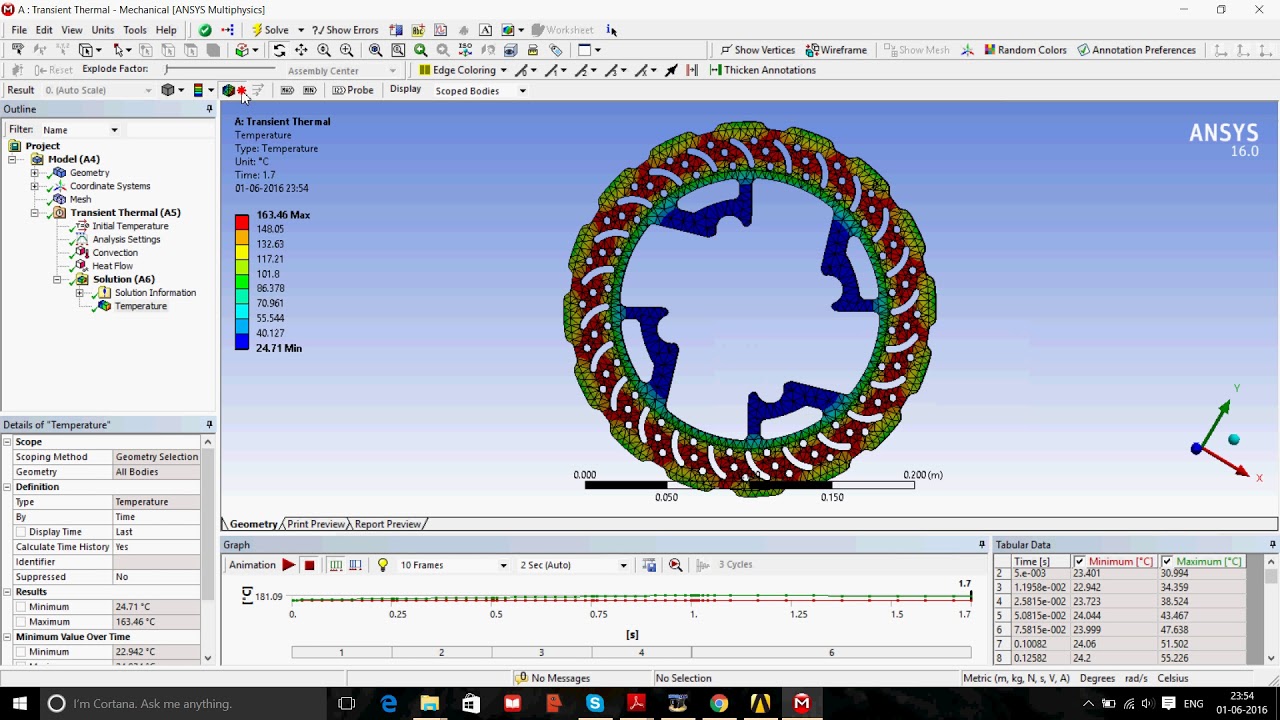The image size is (1280, 720).
Task: Collapse the Solution (A6) tree node
Action: coord(57,280)
